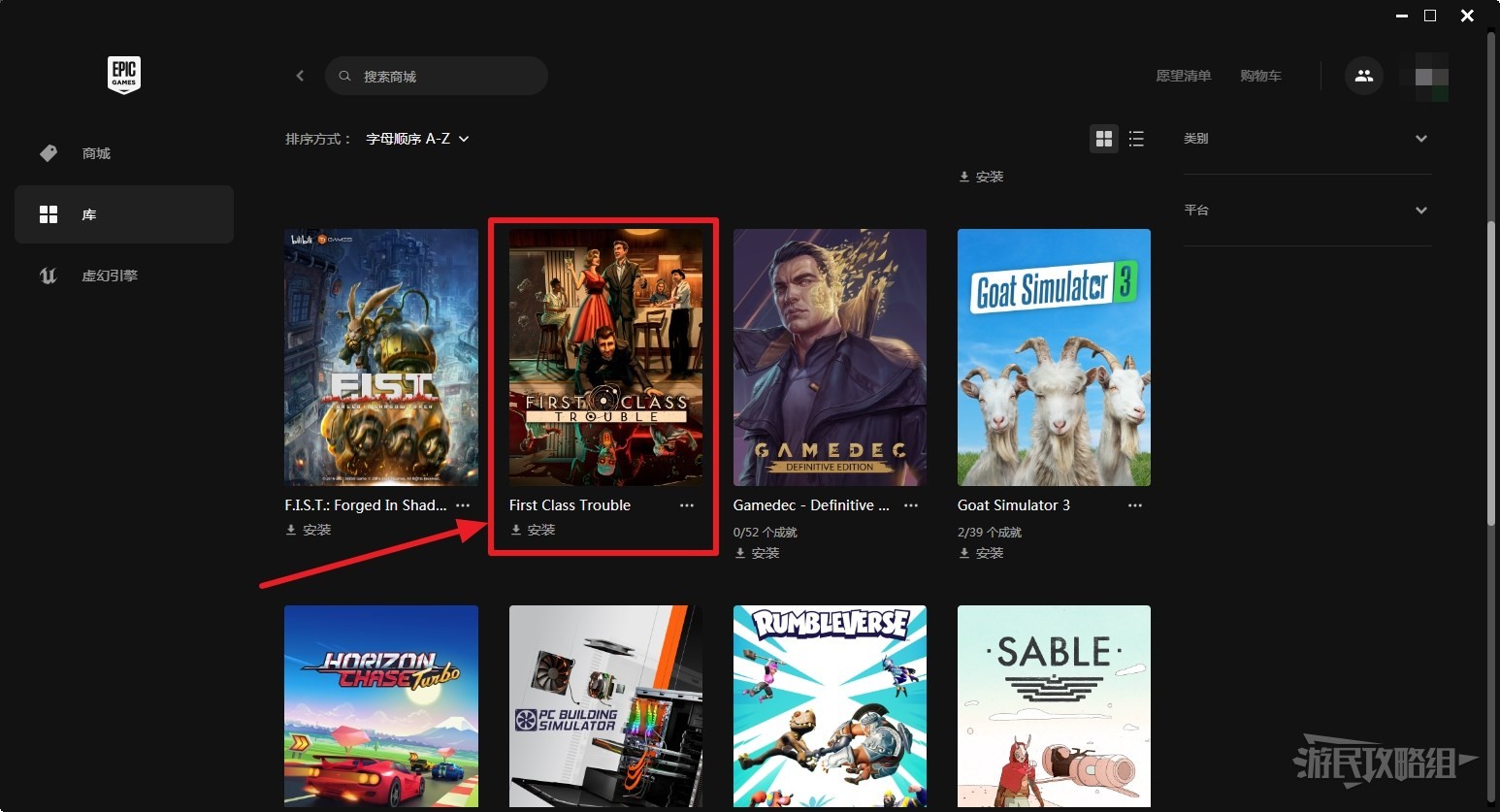This screenshot has width=1500, height=812.
Task: Expand the Platform (平台) filter
Action: pyautogui.click(x=1307, y=210)
